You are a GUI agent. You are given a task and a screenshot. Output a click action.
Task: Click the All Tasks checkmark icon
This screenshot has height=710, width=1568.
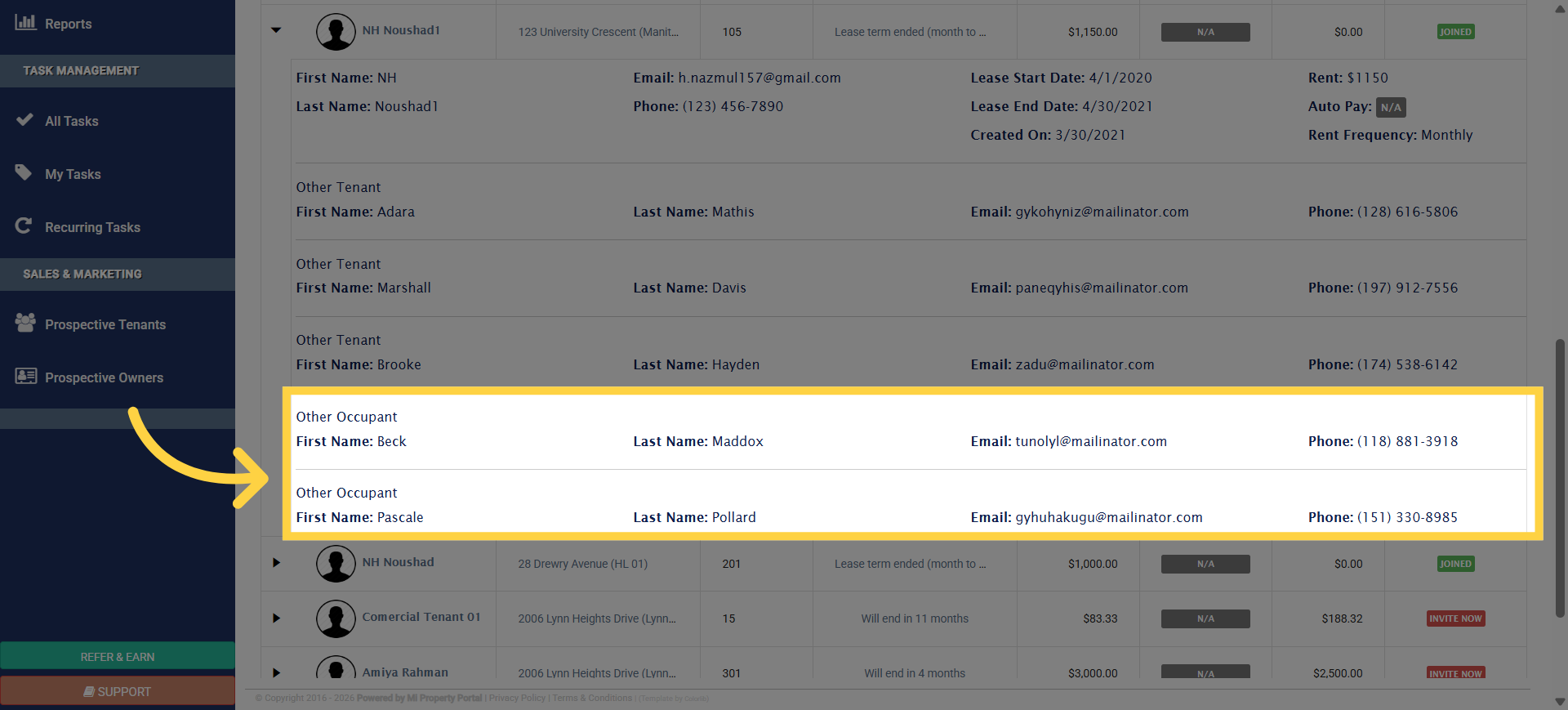click(x=24, y=120)
